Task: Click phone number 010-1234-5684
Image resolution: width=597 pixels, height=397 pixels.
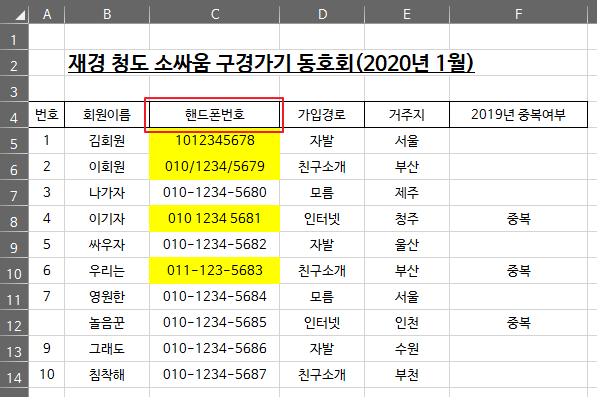Action: [x=215, y=297]
